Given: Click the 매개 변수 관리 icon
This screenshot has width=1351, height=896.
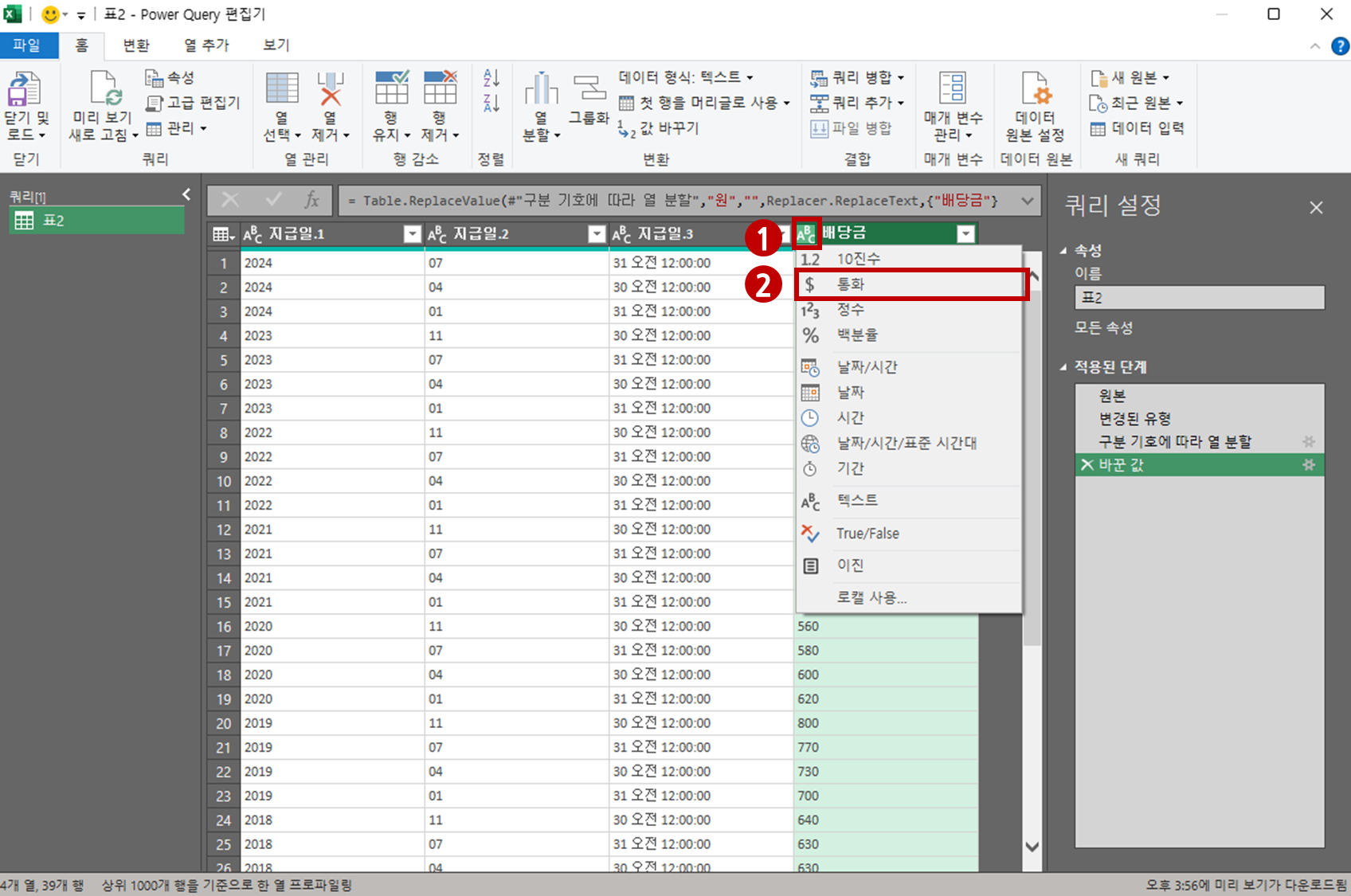Looking at the screenshot, I should (953, 88).
